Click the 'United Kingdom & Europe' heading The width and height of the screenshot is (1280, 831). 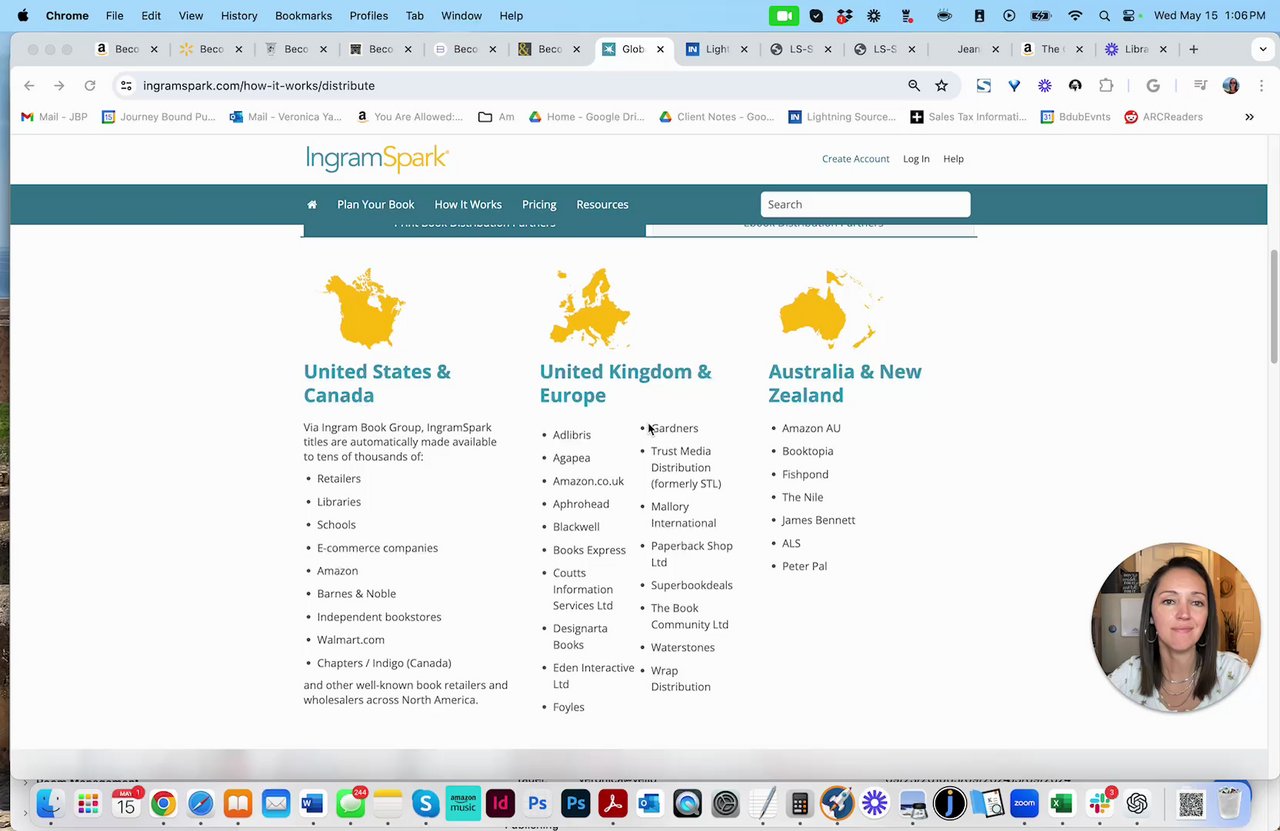click(625, 383)
